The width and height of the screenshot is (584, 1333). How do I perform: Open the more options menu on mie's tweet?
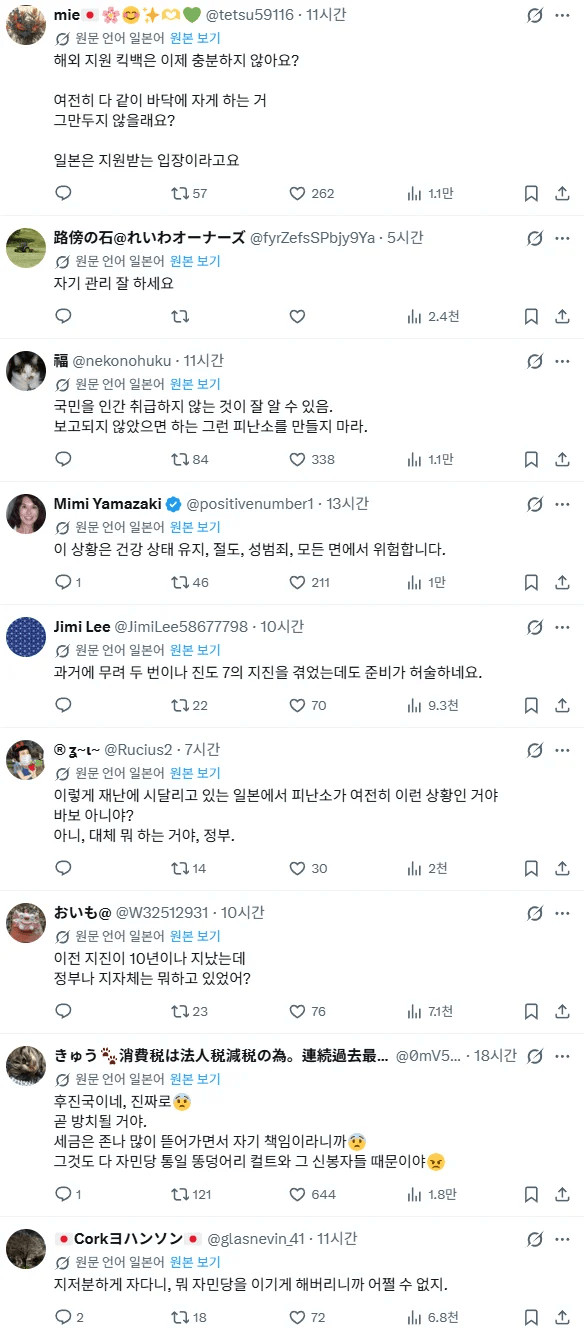coord(563,15)
